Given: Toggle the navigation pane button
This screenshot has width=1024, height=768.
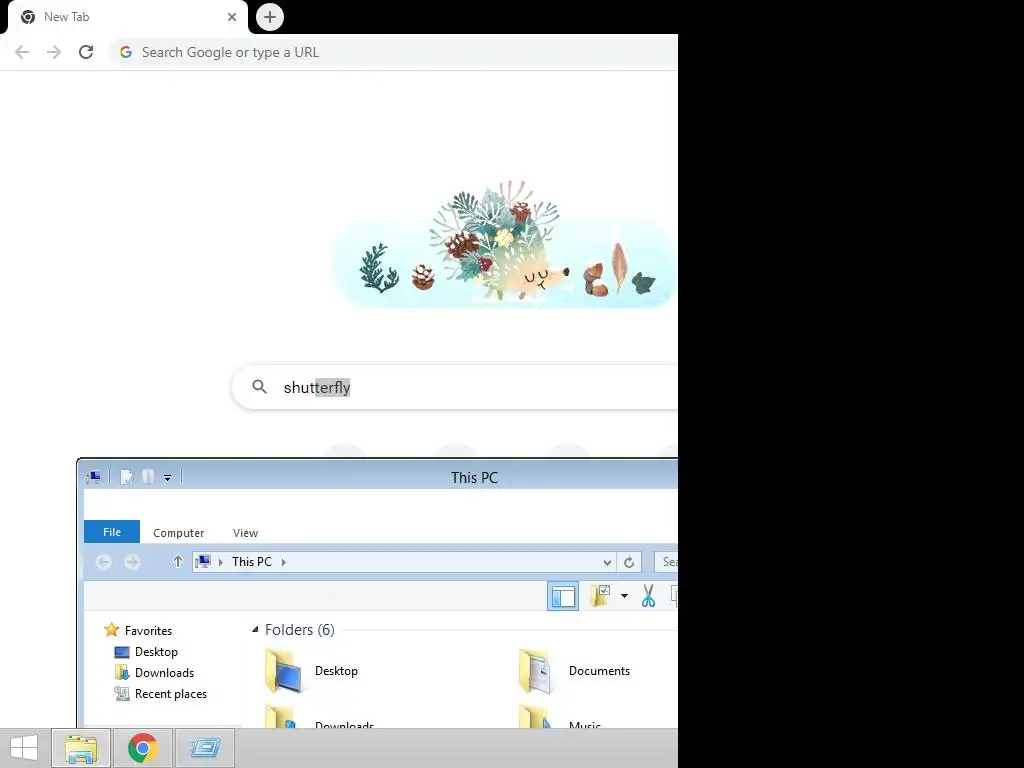Looking at the screenshot, I should [563, 596].
